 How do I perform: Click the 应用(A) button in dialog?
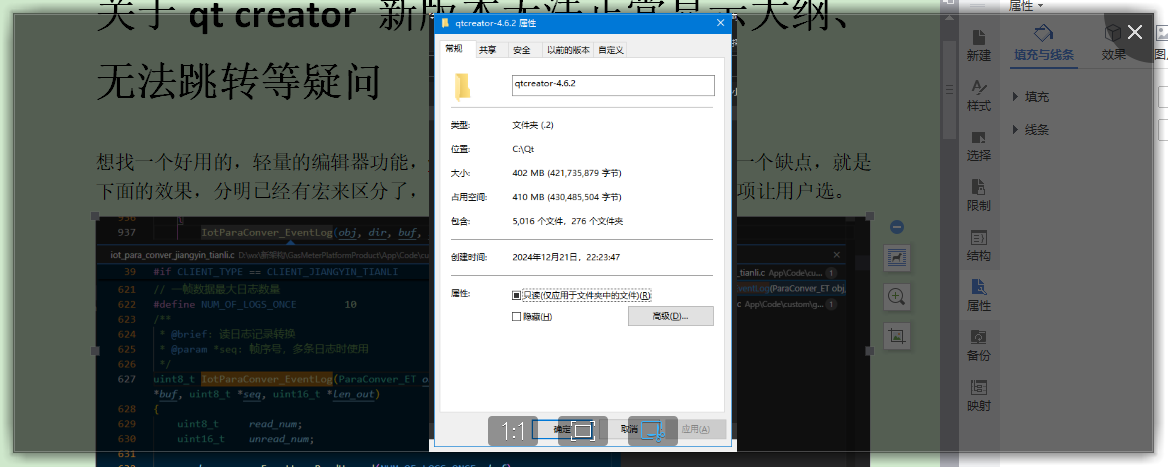pos(694,429)
